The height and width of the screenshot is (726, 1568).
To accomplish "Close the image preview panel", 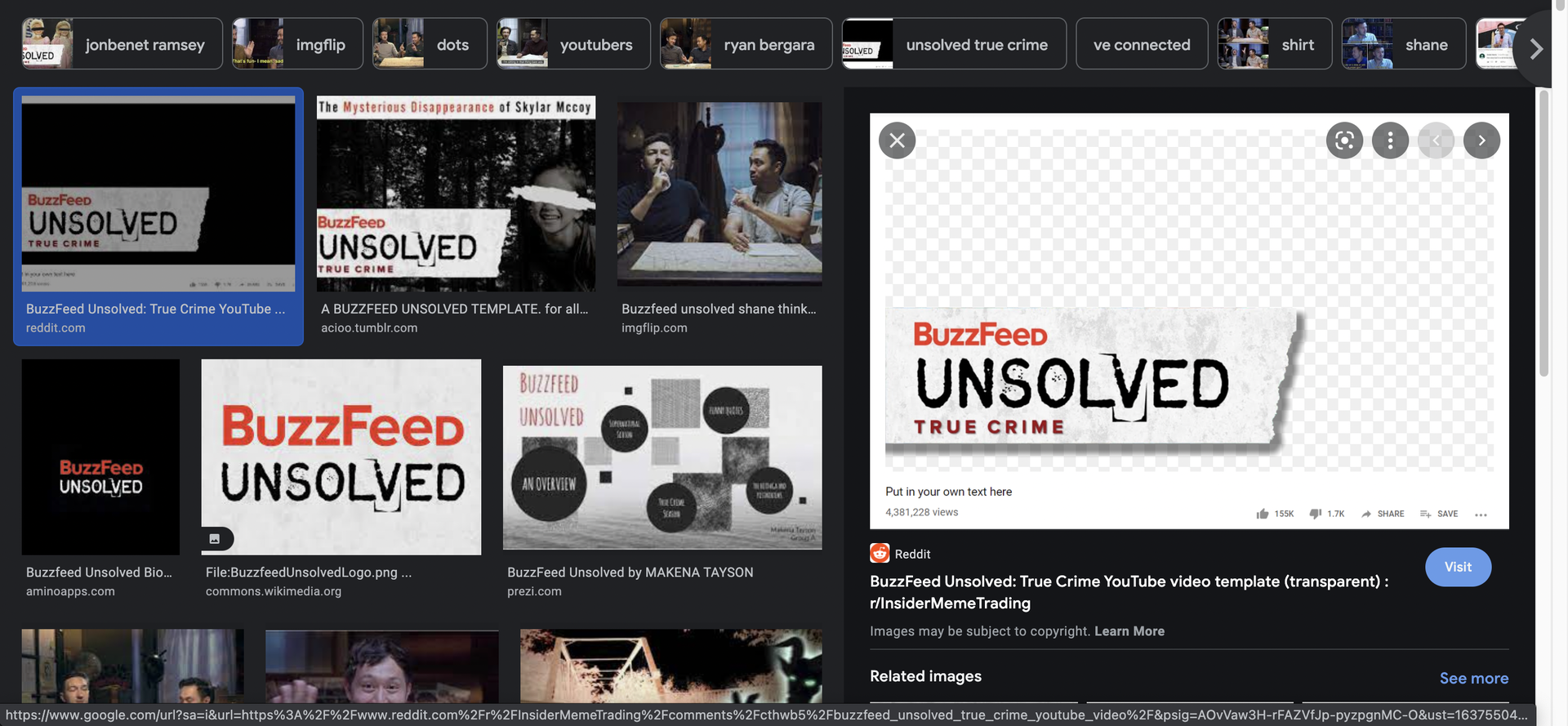I will coord(897,140).
